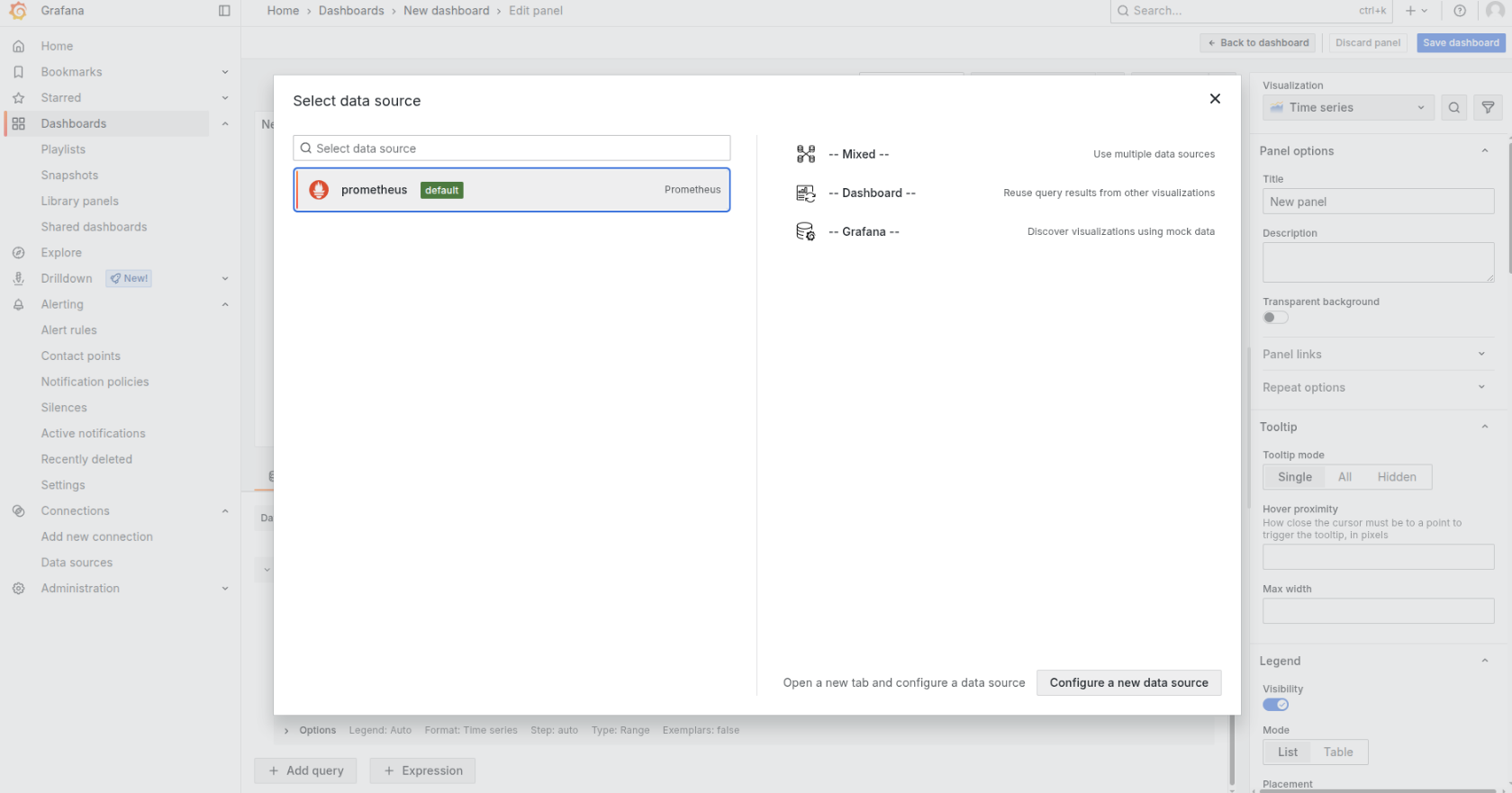Click the Grafana mock data icon
Image resolution: width=1512 pixels, height=793 pixels.
click(x=806, y=231)
